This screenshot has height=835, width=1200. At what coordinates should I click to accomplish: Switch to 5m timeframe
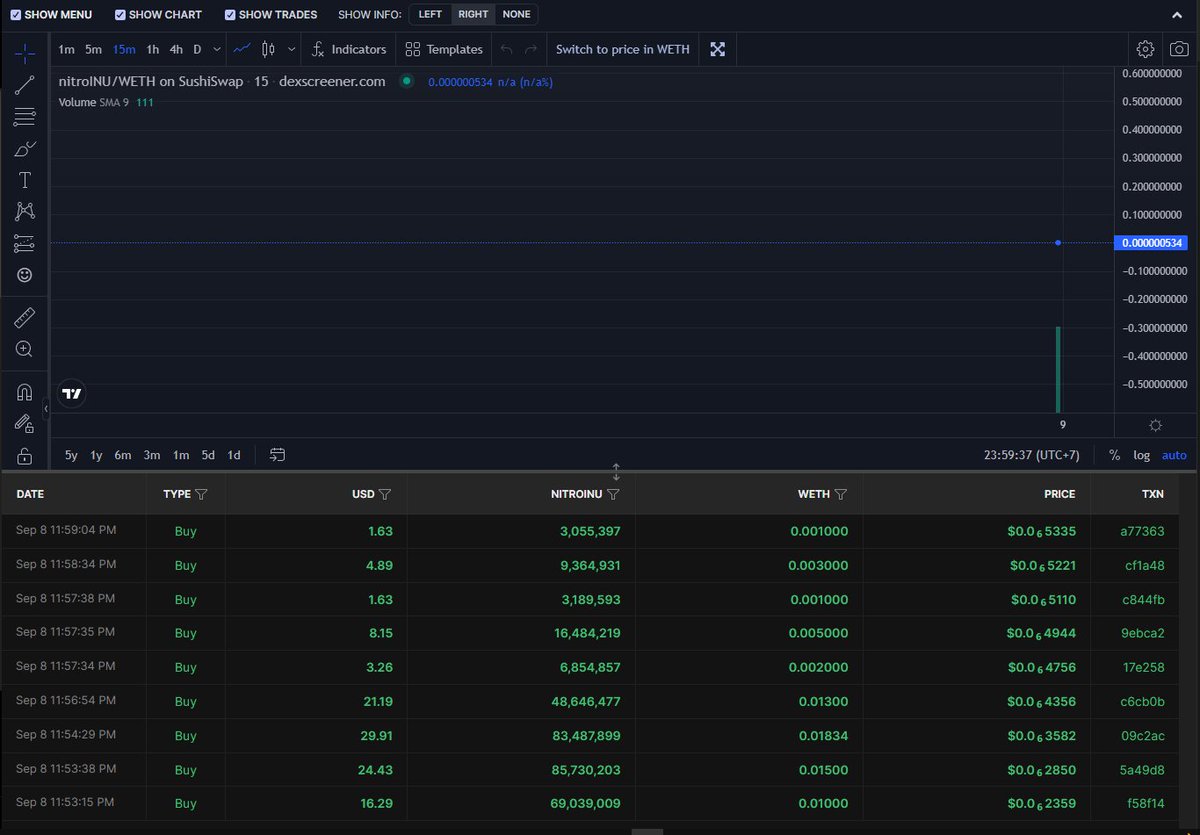[x=93, y=49]
